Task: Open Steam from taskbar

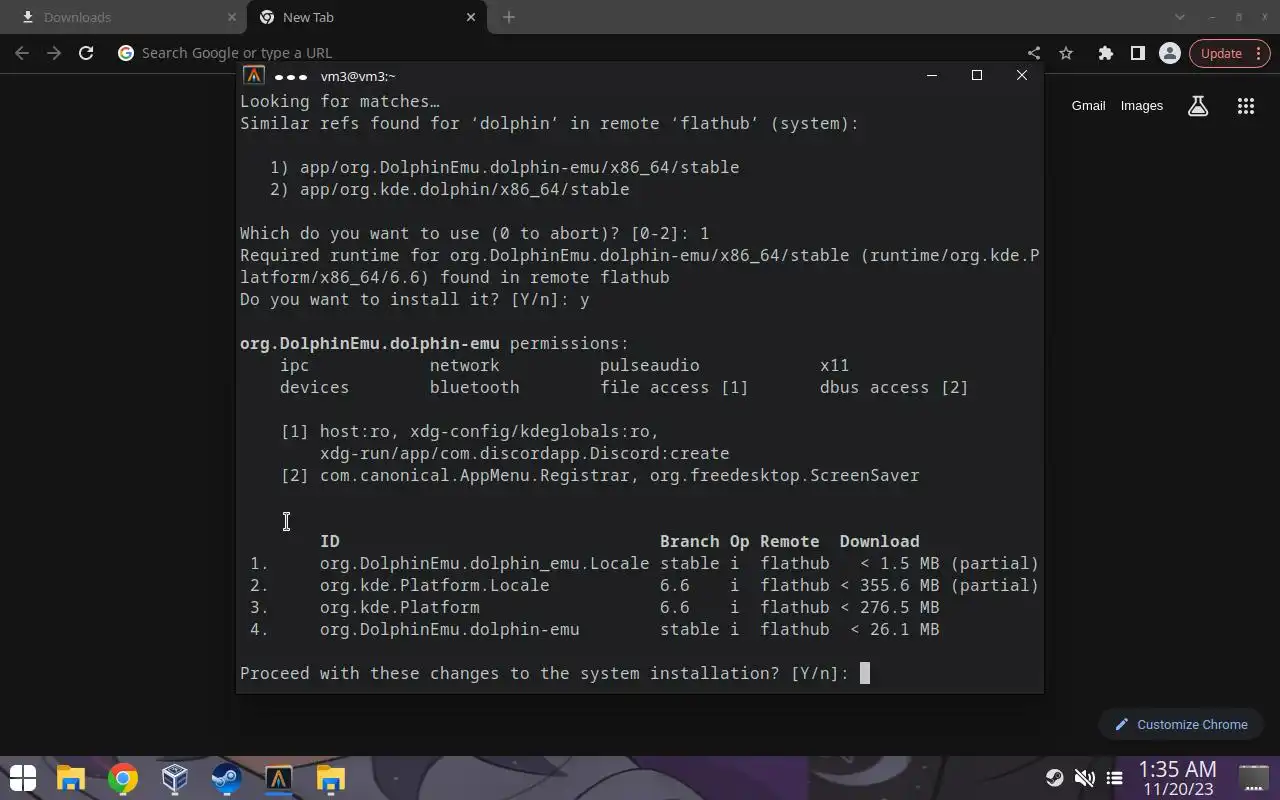Action: (x=226, y=778)
